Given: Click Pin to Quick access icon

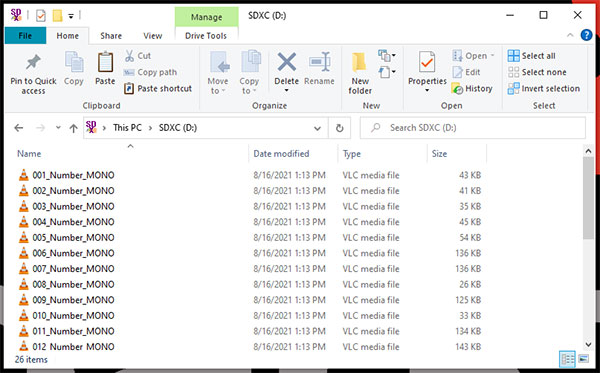Looking at the screenshot, I should tap(33, 62).
